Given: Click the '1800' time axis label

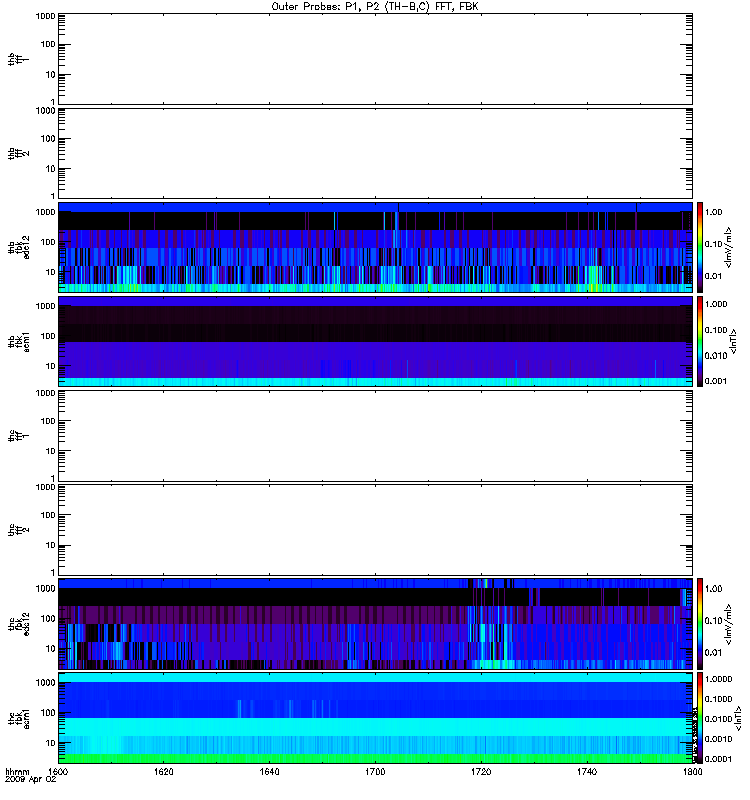Looking at the screenshot, I should tap(692, 772).
